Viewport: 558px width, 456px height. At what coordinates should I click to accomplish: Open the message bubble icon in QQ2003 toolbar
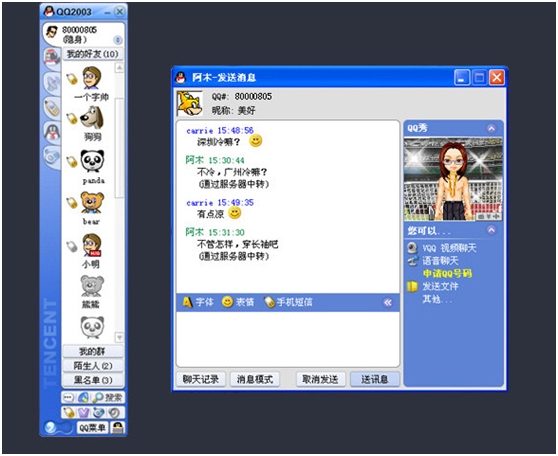pyautogui.click(x=68, y=397)
